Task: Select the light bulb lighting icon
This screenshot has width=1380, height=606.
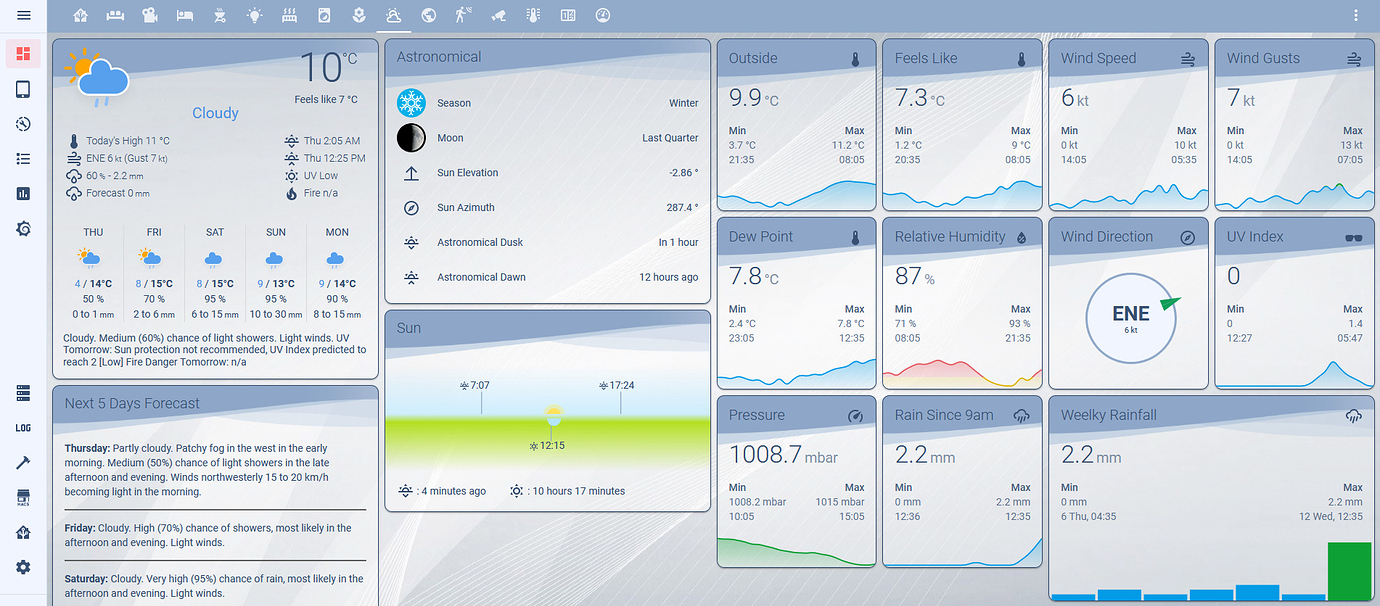Action: pyautogui.click(x=256, y=15)
